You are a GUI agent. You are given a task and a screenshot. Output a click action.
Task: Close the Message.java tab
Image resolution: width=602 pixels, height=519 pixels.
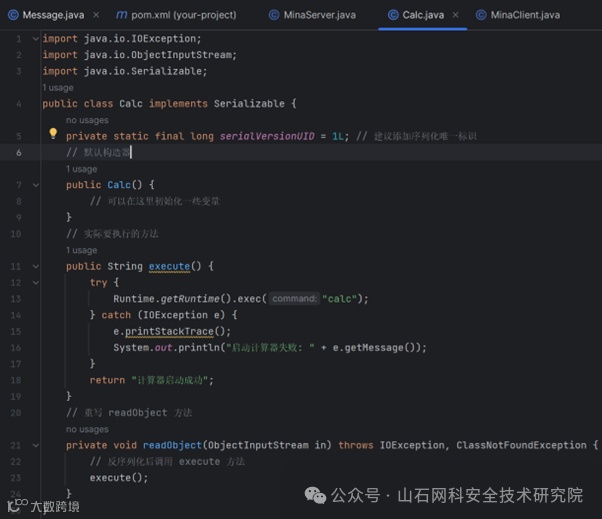[96, 15]
